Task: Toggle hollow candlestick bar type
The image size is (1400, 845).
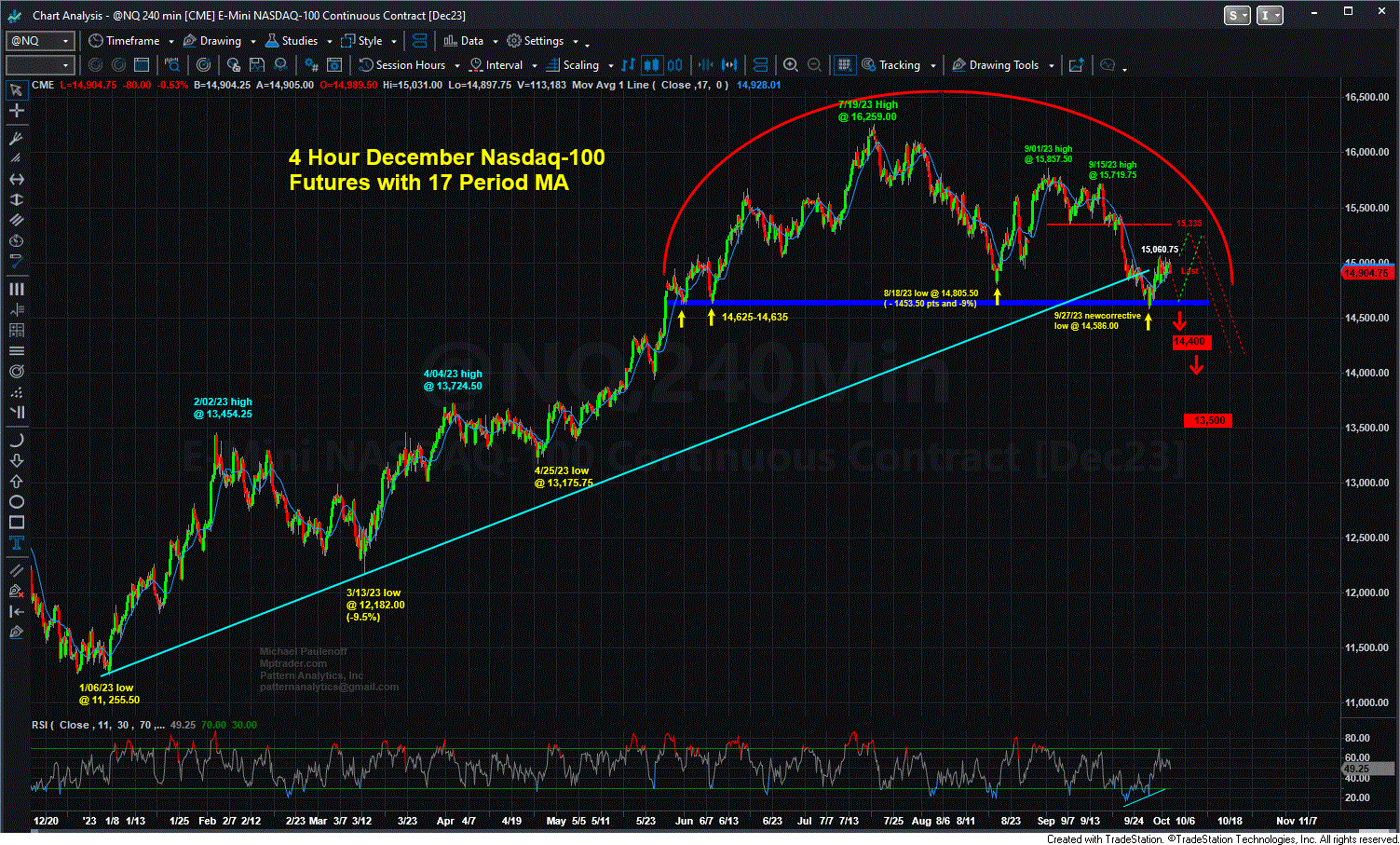Action: point(674,65)
